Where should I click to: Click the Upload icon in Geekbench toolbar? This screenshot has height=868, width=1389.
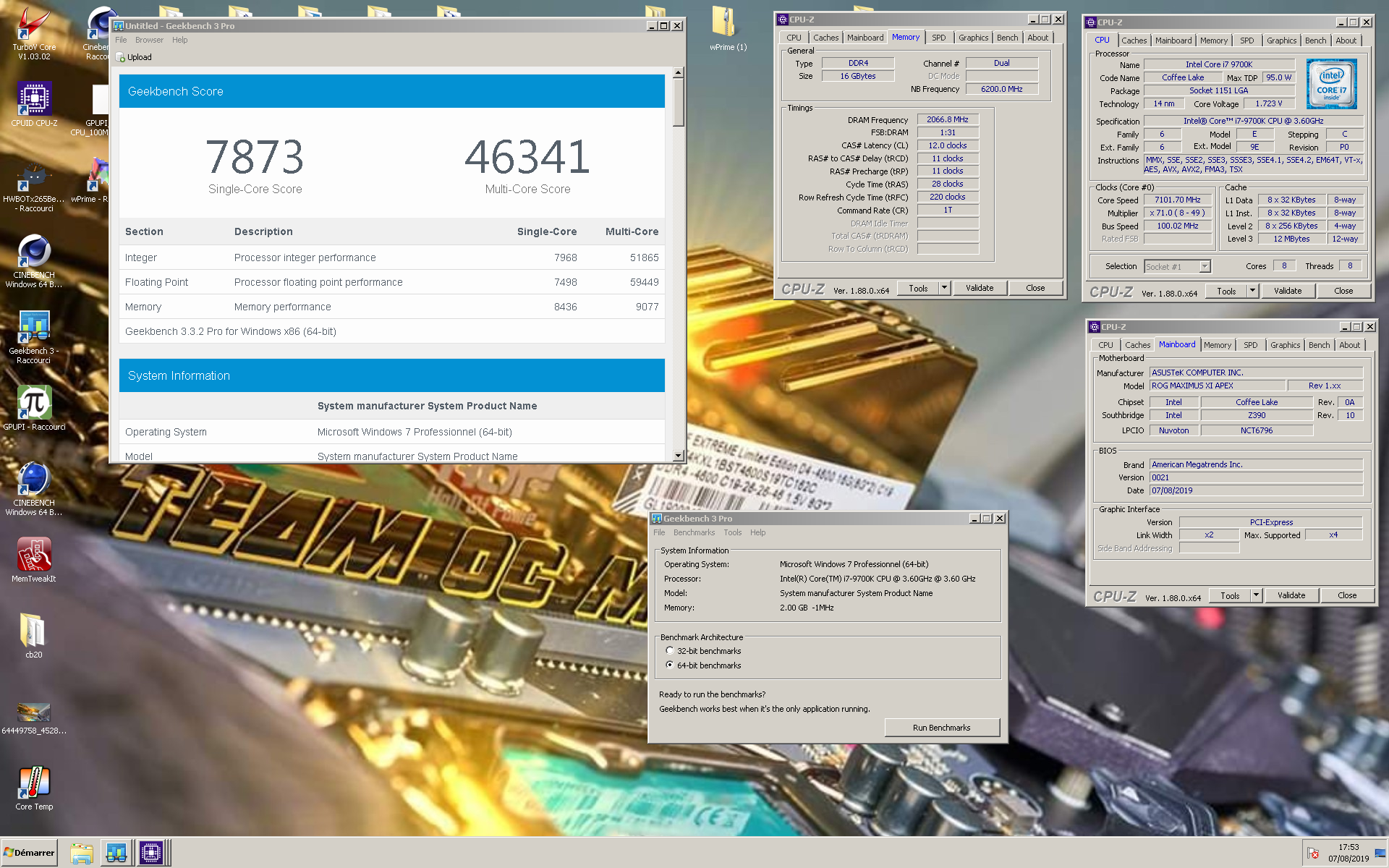[x=121, y=58]
